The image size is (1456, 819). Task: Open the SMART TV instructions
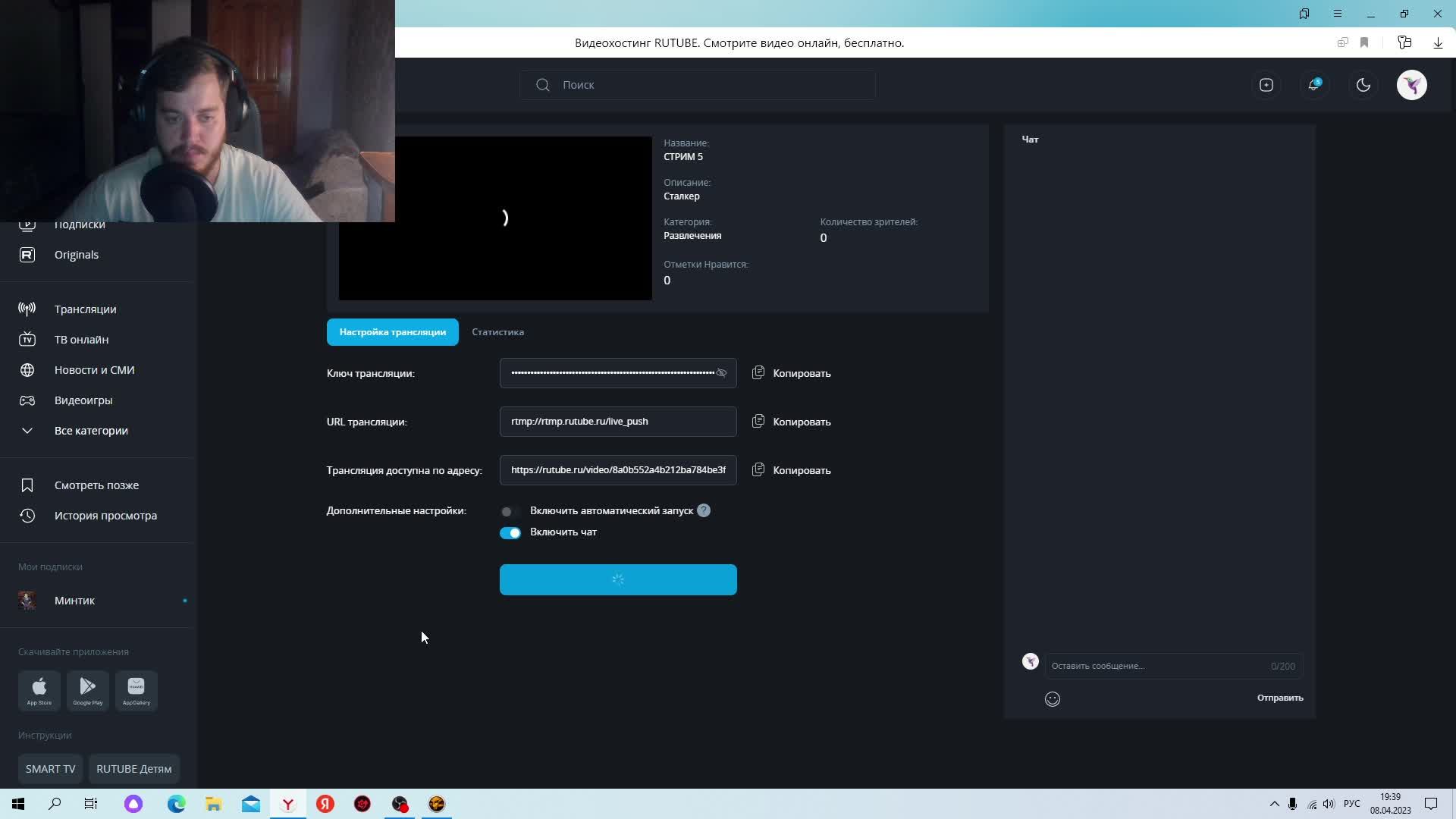[x=50, y=769]
